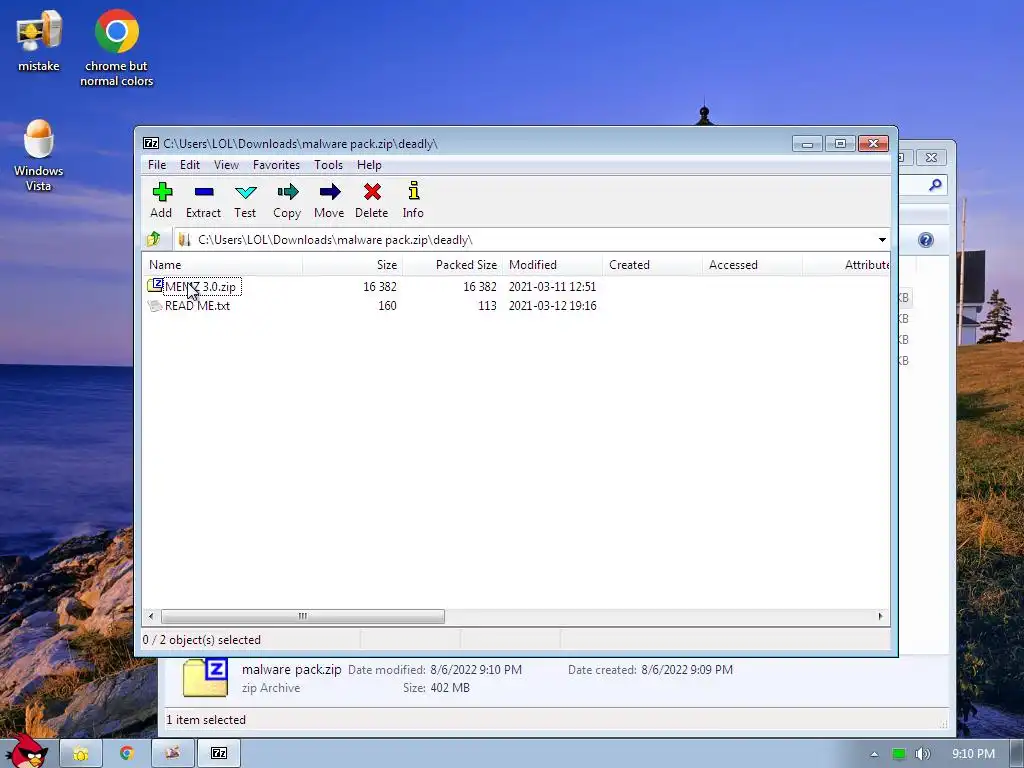The image size is (1024, 768).
Task: Minimize the 7-Zip window
Action: click(807, 143)
